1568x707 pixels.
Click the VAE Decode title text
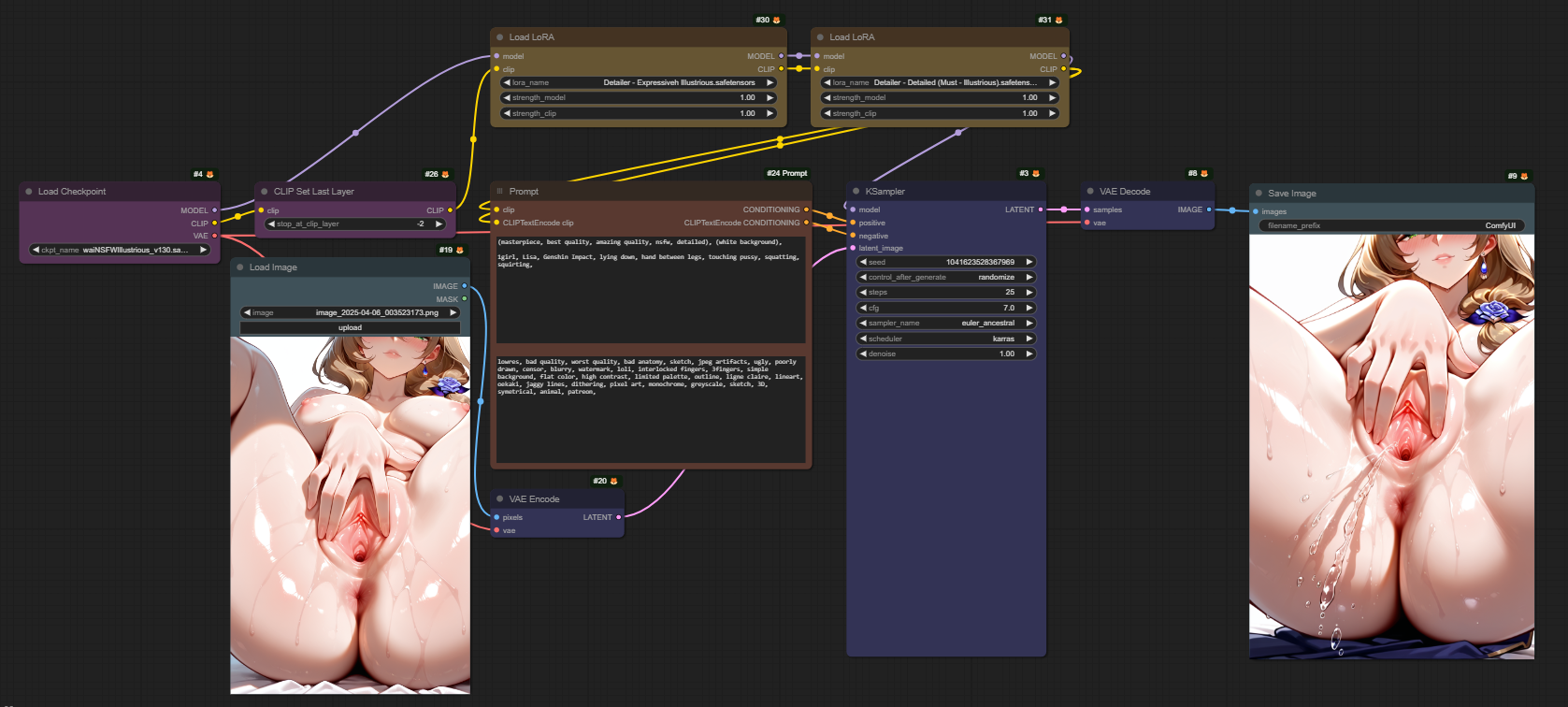[1125, 192]
